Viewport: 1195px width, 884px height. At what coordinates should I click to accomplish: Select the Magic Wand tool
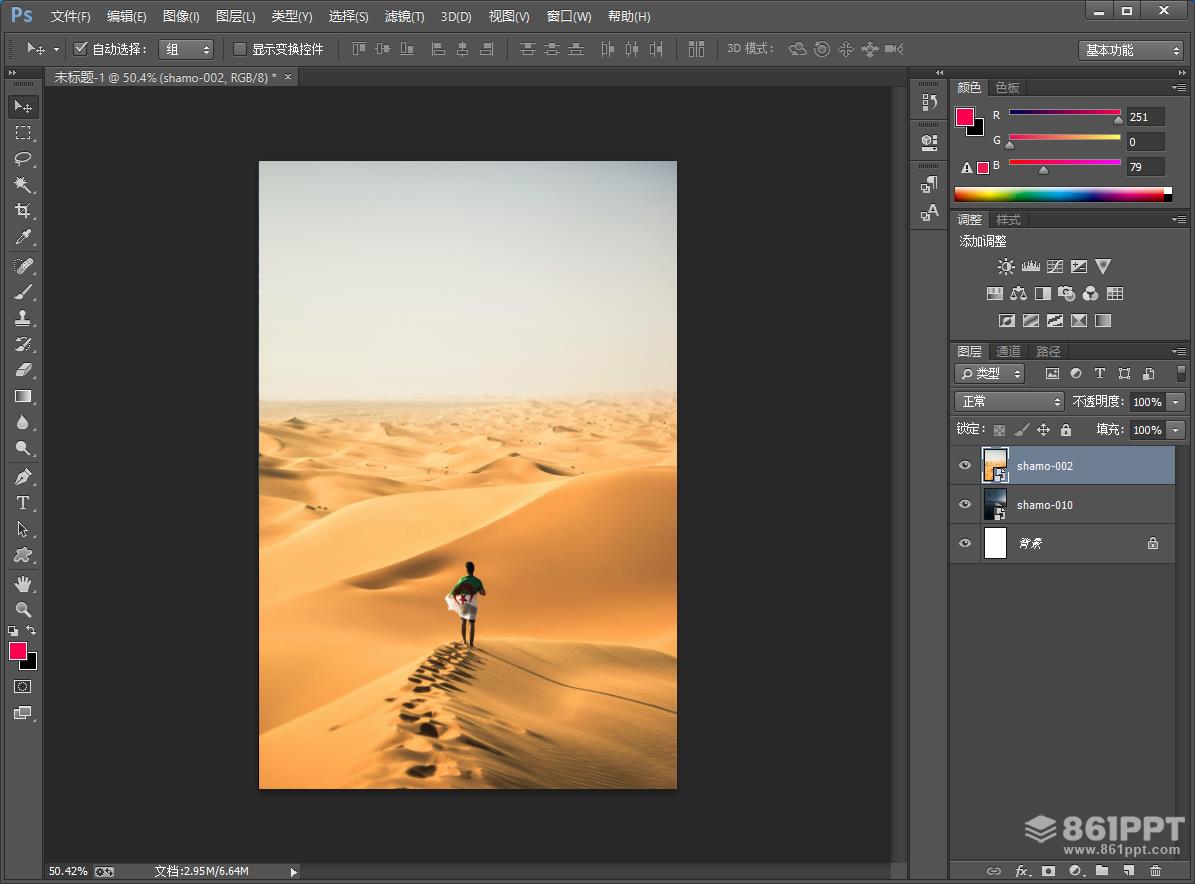[23, 184]
